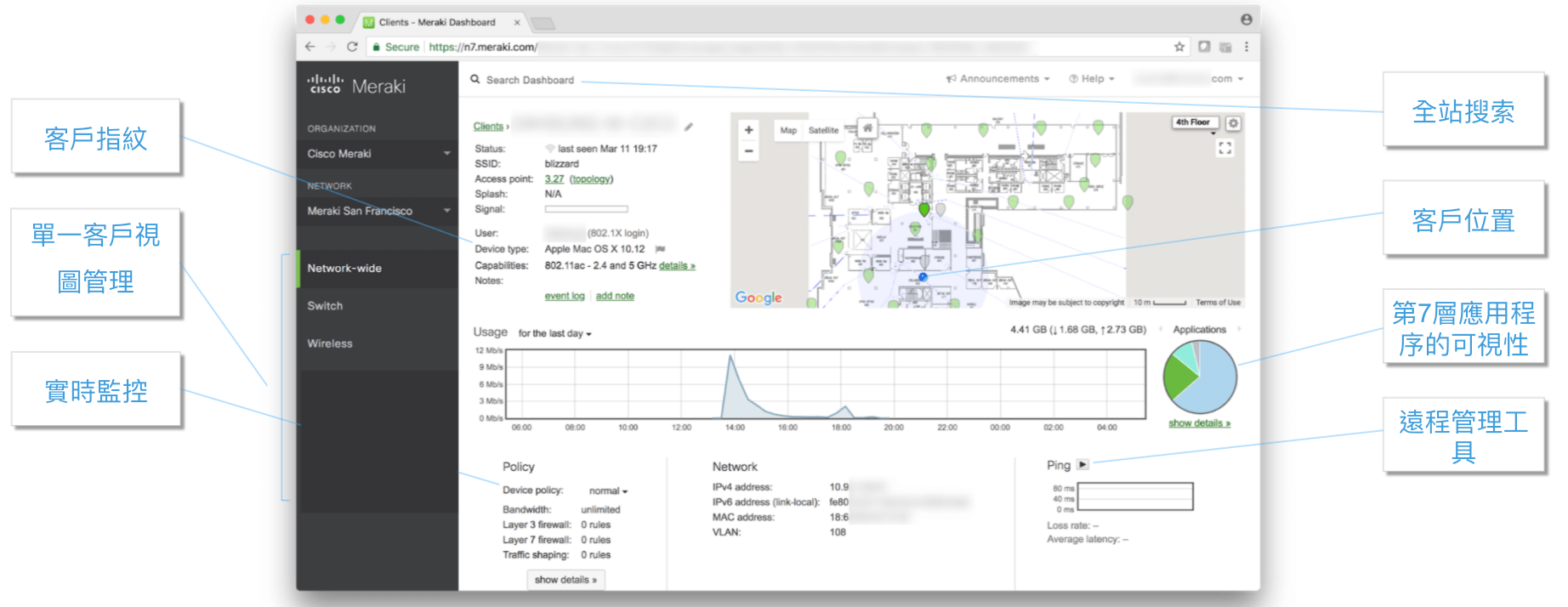
Task: Click the previous arrow beside Applications heading
Action: pos(1161,329)
